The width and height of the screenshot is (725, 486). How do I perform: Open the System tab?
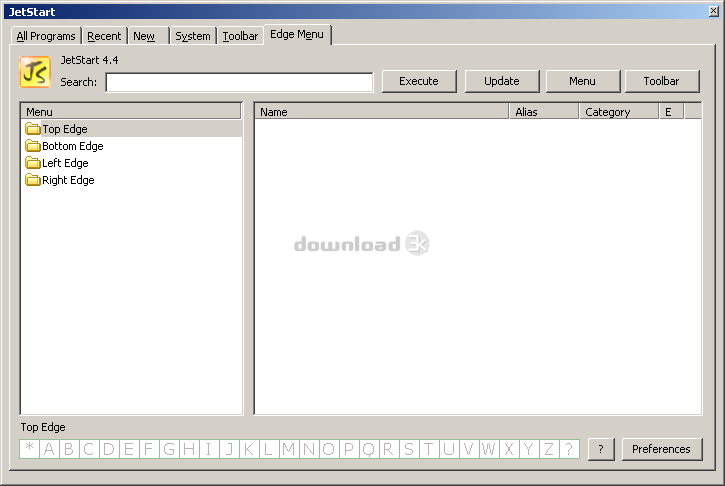point(193,36)
